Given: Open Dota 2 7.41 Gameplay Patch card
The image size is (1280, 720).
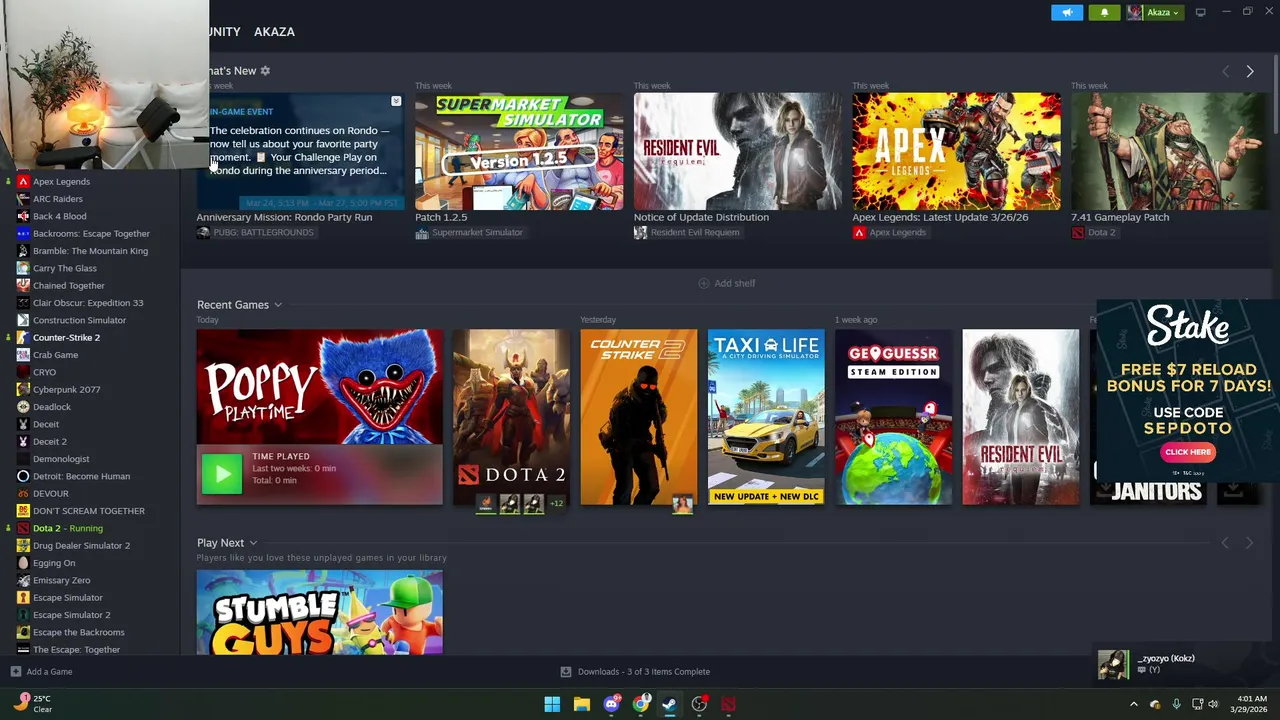Looking at the screenshot, I should [1168, 151].
